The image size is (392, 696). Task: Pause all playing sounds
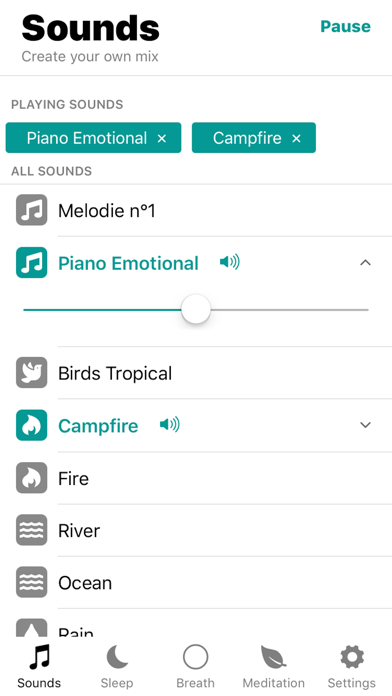coord(345,26)
